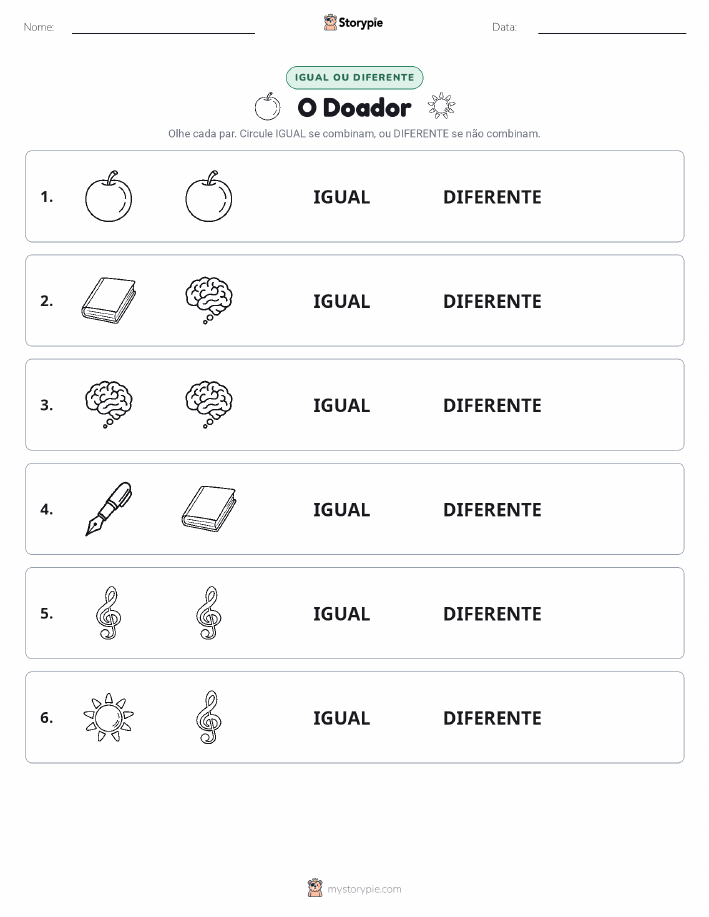709x917 pixels.
Task: Select DIFERENTE for pair 6
Action: click(492, 718)
